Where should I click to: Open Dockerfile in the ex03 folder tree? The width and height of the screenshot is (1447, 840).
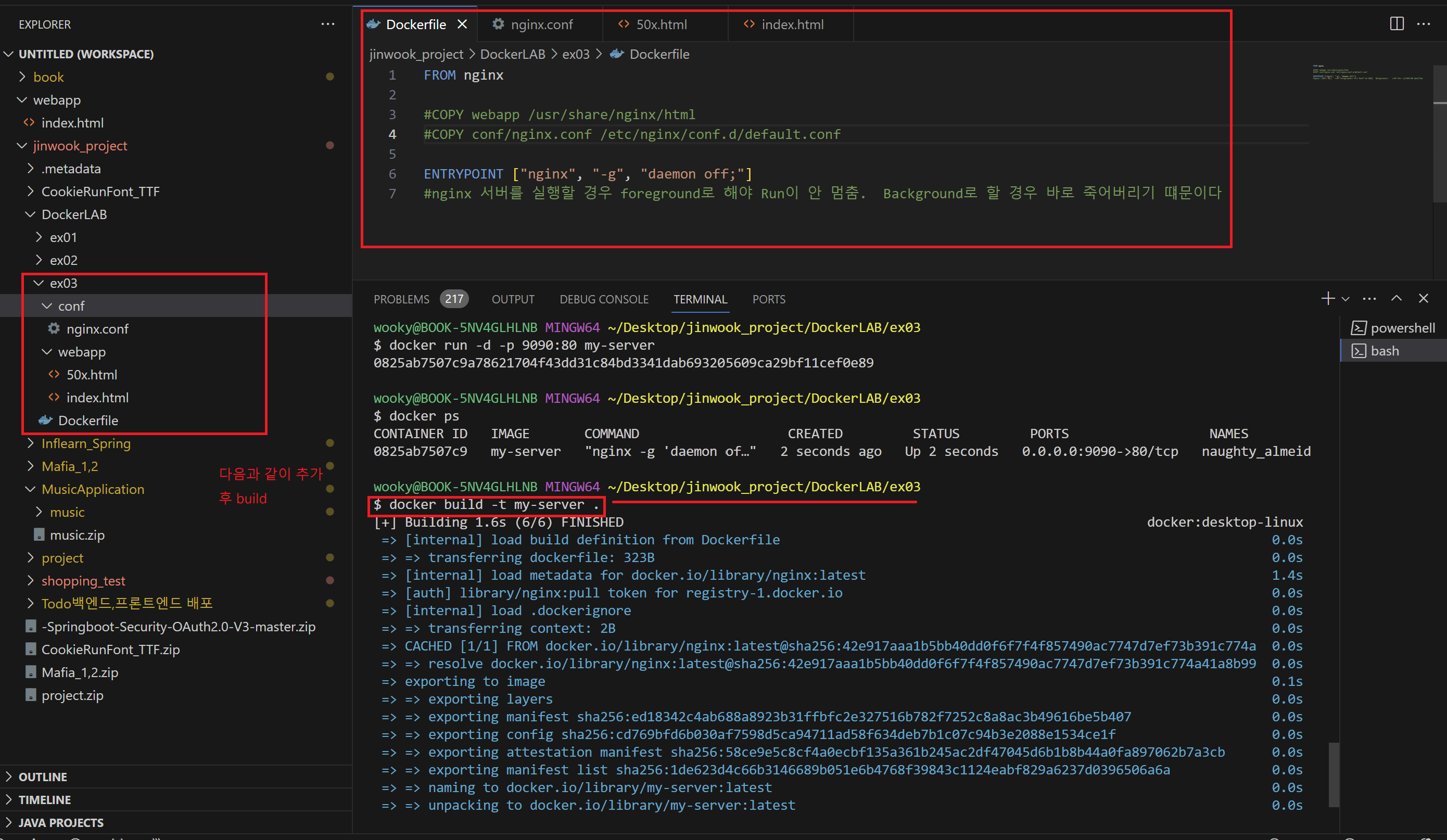point(88,421)
